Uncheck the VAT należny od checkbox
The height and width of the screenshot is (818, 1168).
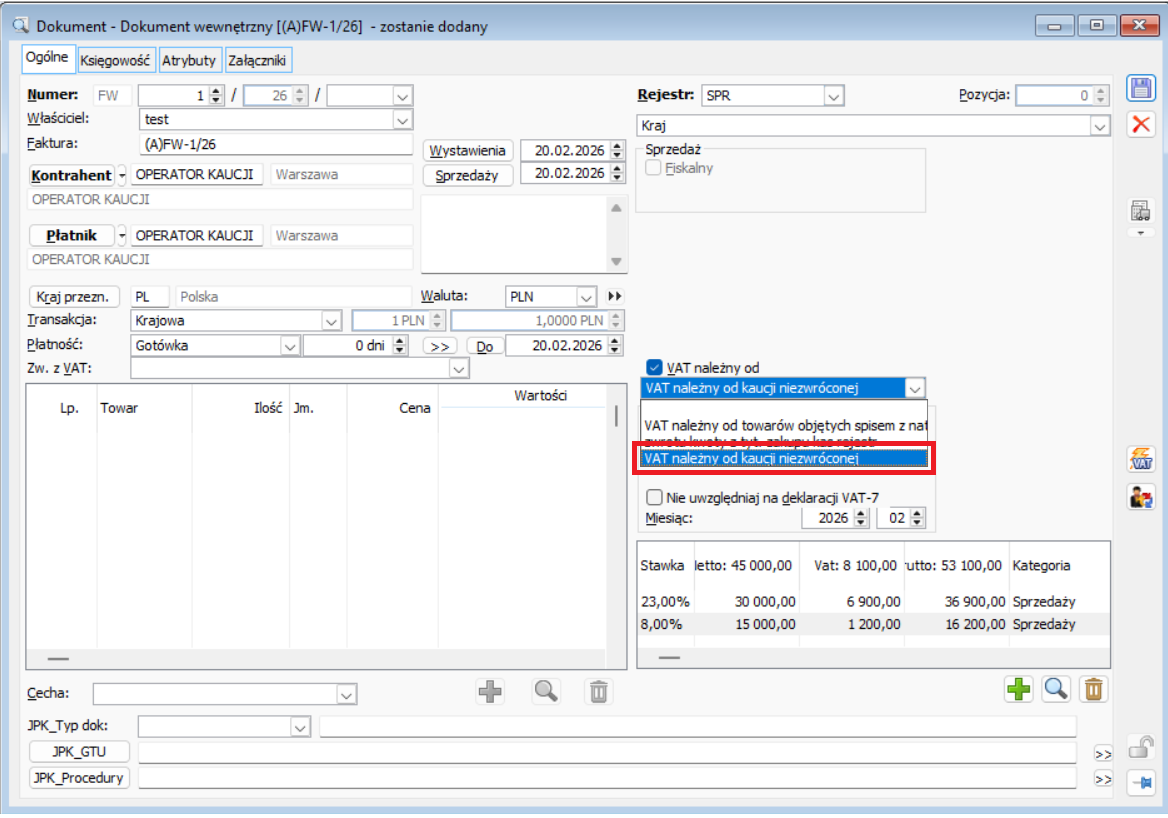point(655,367)
